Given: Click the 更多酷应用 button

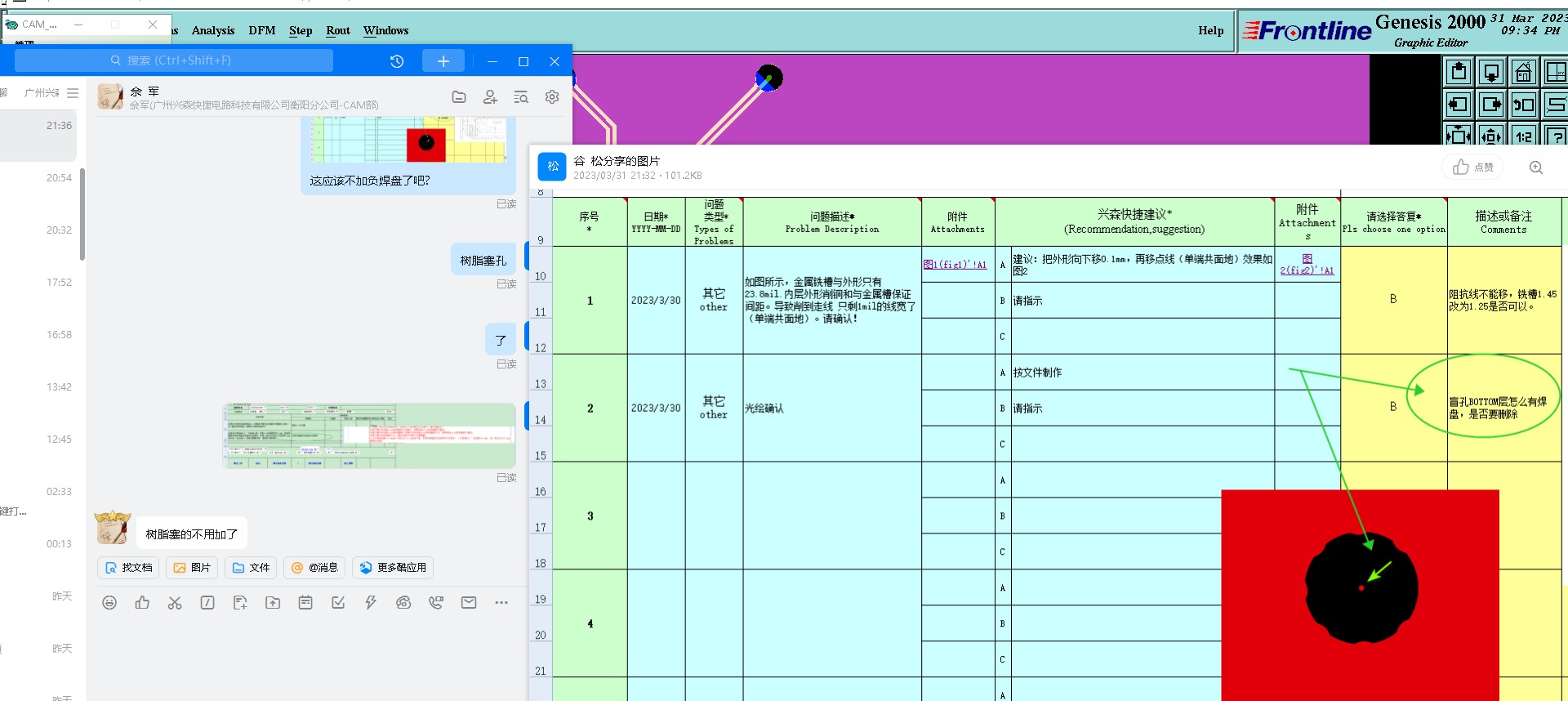Looking at the screenshot, I should (x=393, y=567).
